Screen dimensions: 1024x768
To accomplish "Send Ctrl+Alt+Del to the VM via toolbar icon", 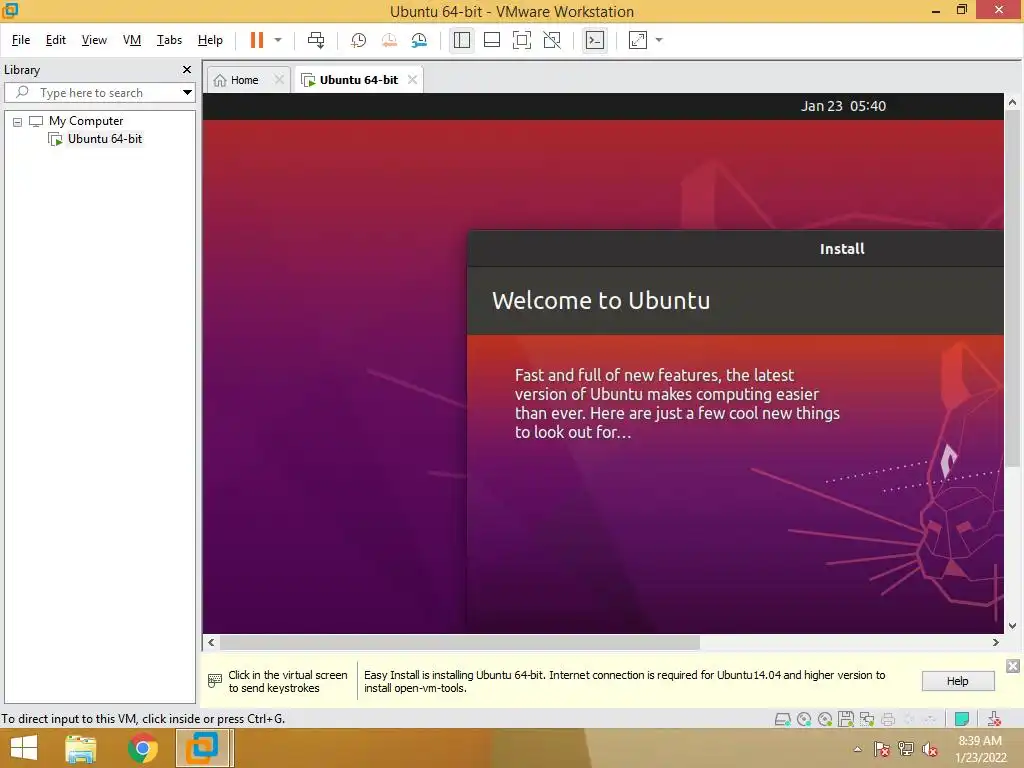I will pyautogui.click(x=316, y=40).
